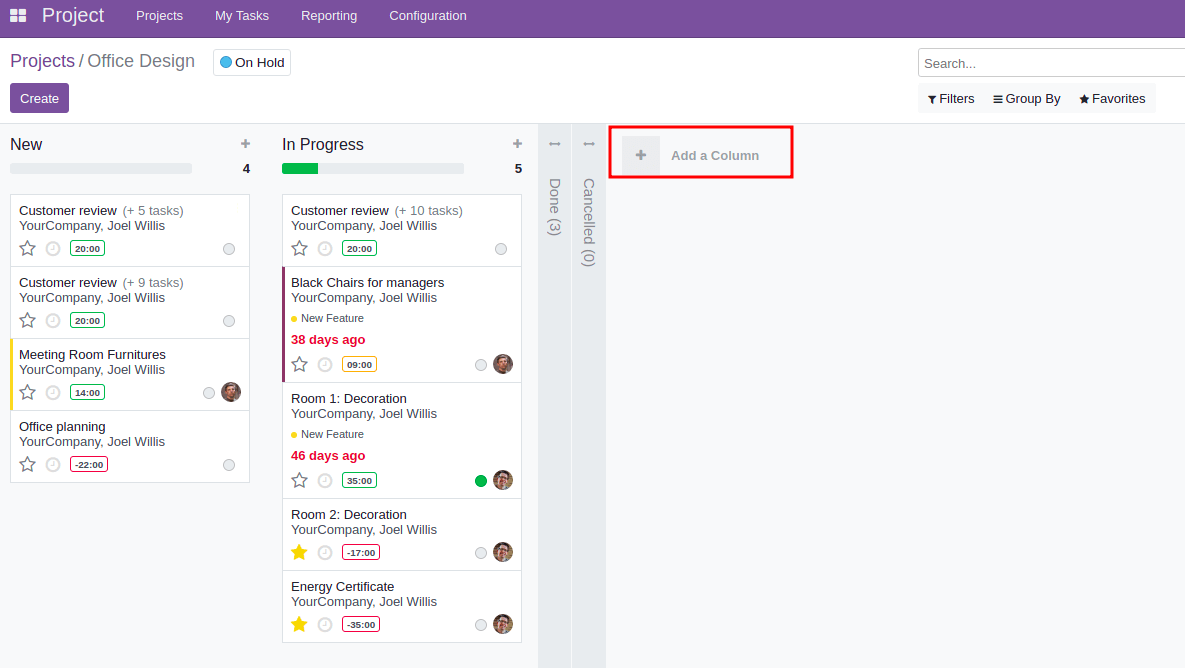
Task: Open the Group By dropdown
Action: pyautogui.click(x=1026, y=98)
